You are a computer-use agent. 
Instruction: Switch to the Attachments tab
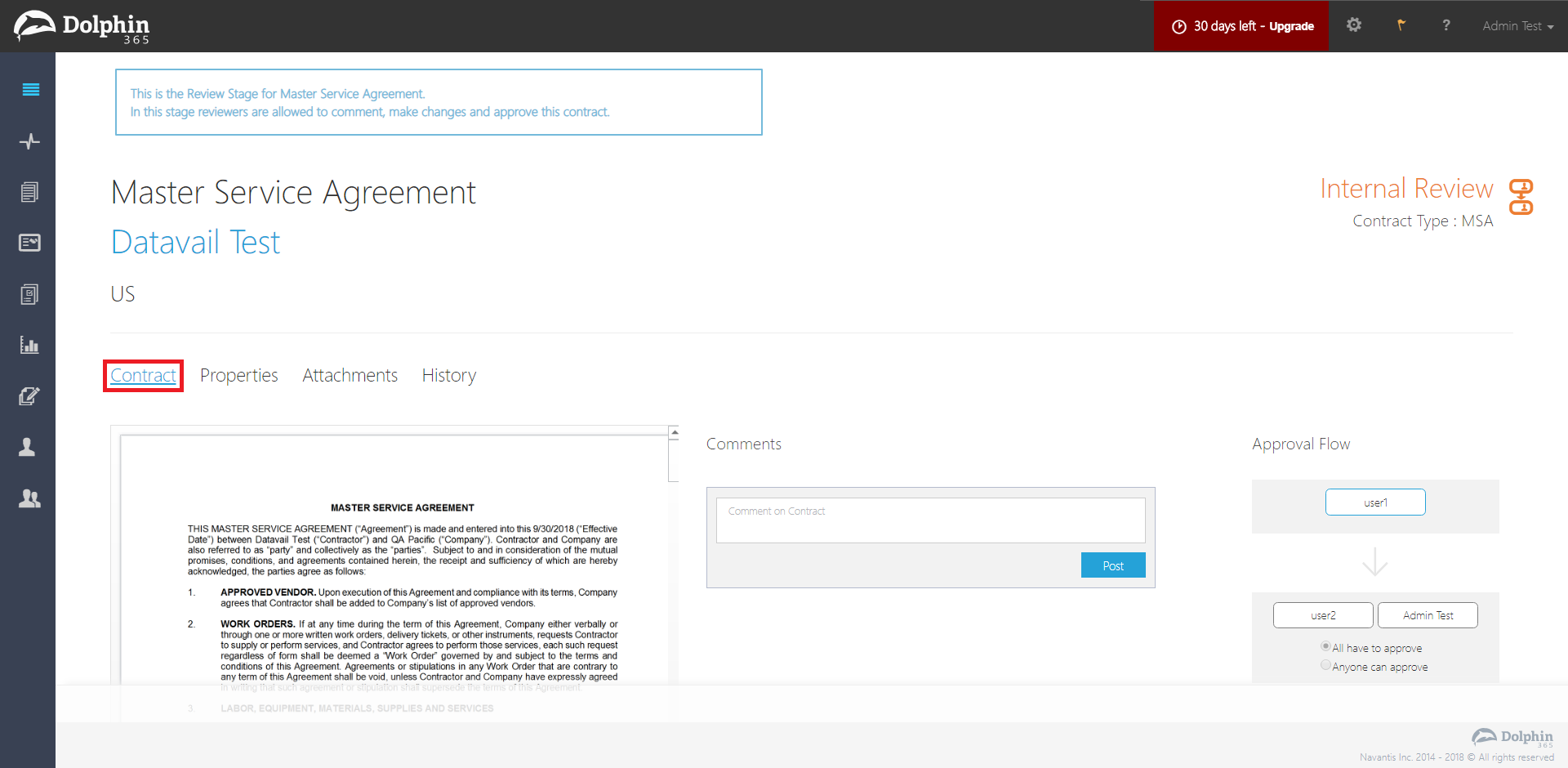coord(350,376)
